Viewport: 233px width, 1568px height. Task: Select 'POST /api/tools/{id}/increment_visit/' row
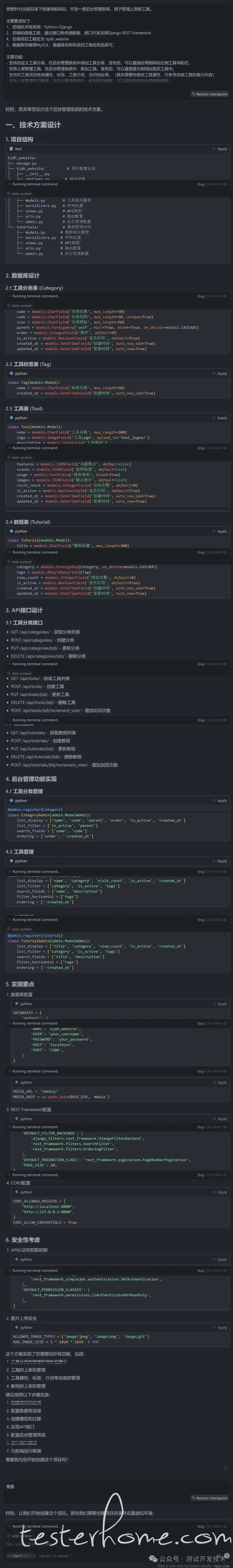tap(60, 710)
